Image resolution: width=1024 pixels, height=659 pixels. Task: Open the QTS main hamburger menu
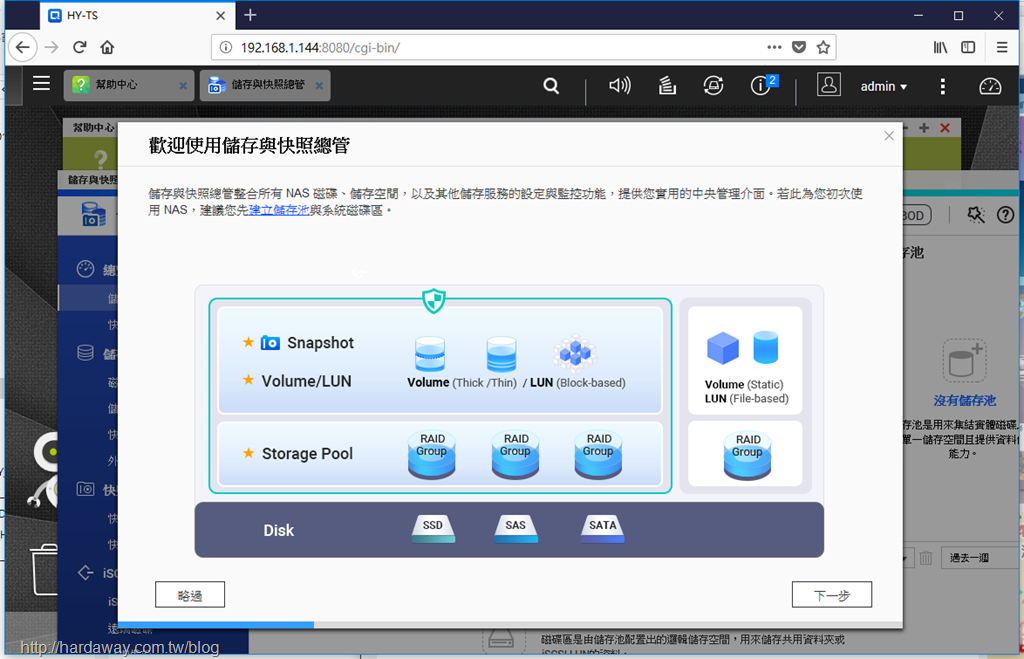[x=41, y=84]
